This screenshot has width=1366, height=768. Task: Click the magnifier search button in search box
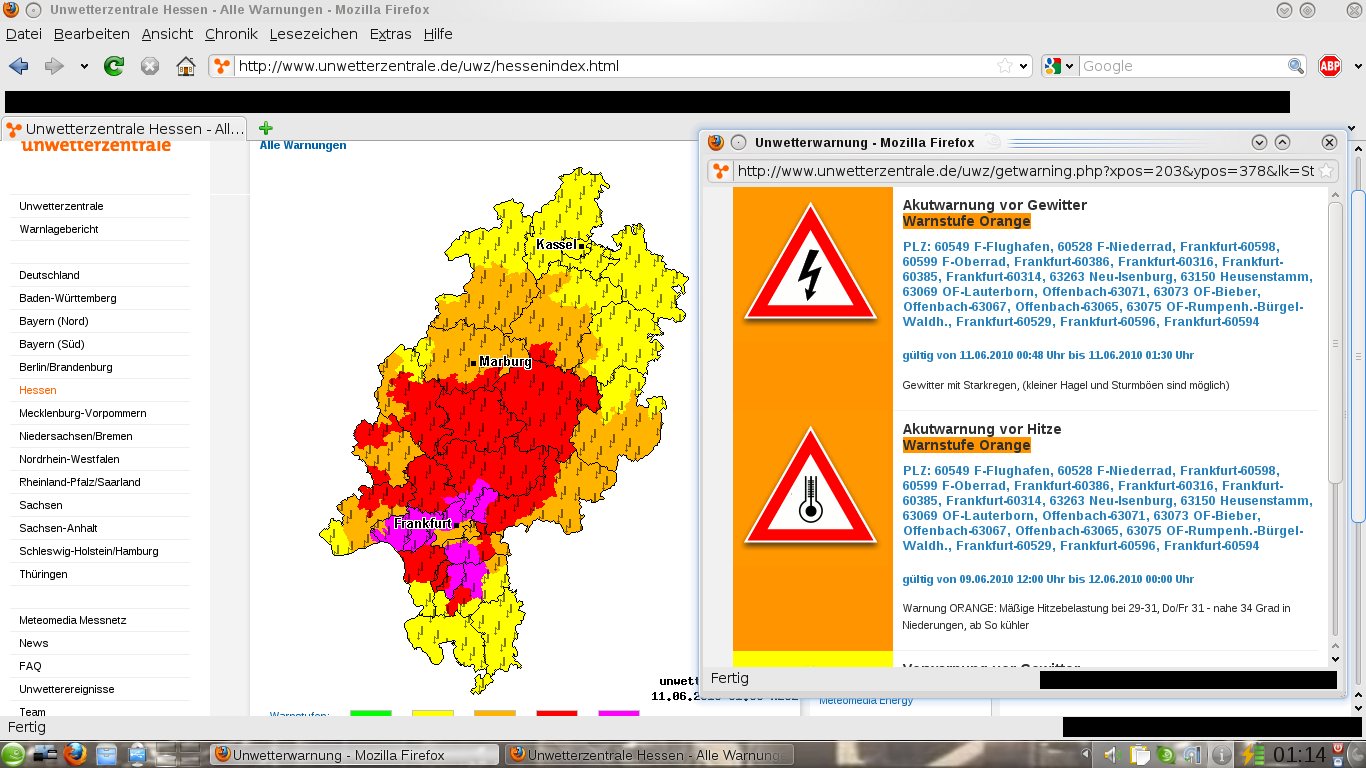click(1296, 66)
